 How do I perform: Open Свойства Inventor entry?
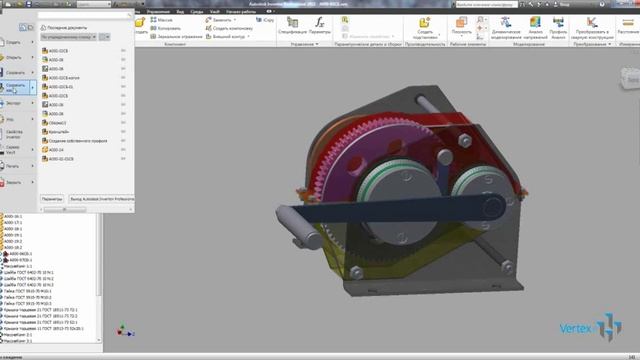click(x=14, y=134)
